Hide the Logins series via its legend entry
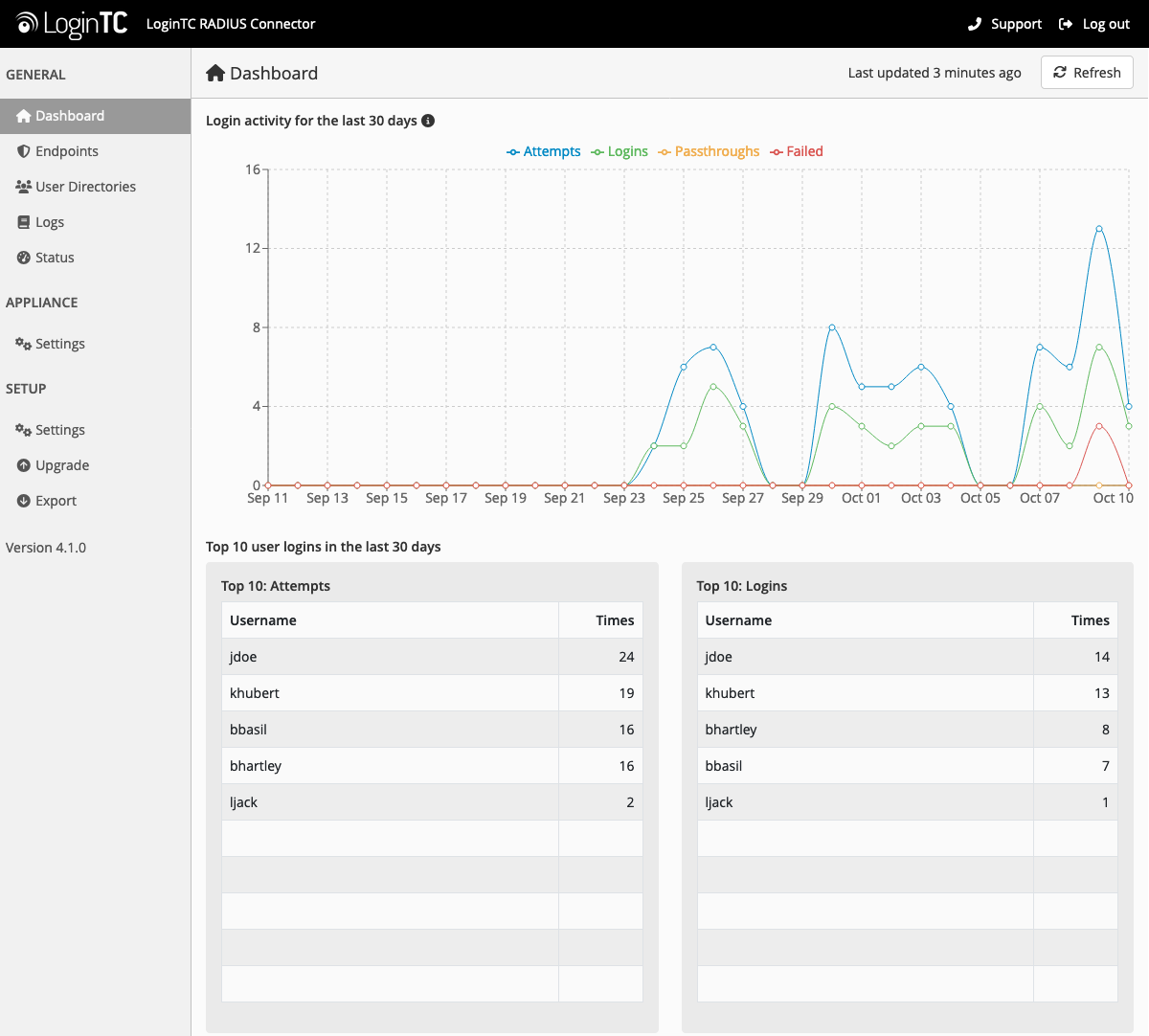 pyautogui.click(x=619, y=151)
